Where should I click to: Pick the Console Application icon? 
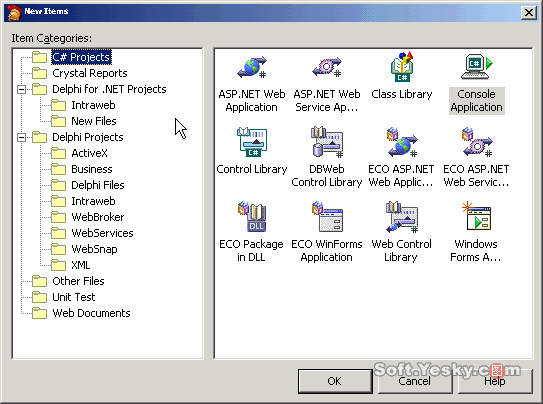tap(477, 67)
